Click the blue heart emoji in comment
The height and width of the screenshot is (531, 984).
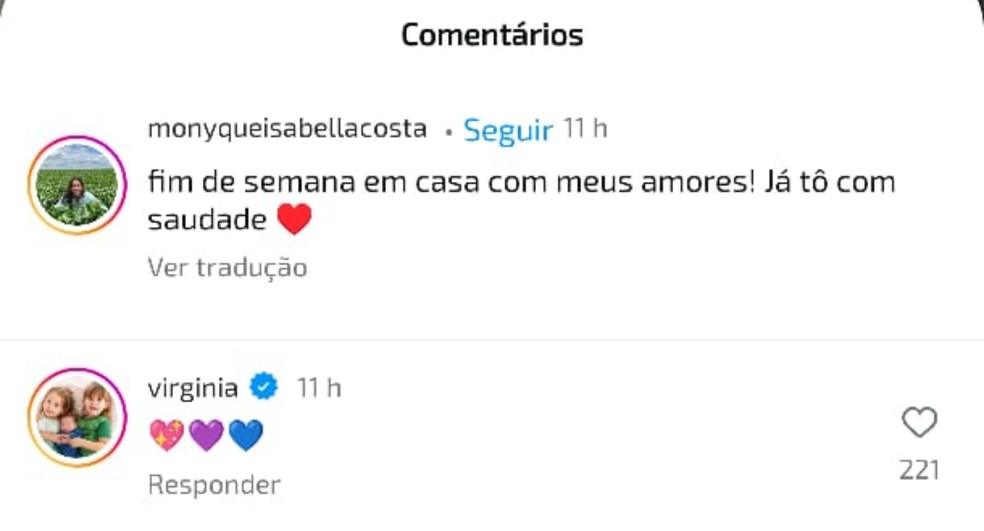coord(245,435)
